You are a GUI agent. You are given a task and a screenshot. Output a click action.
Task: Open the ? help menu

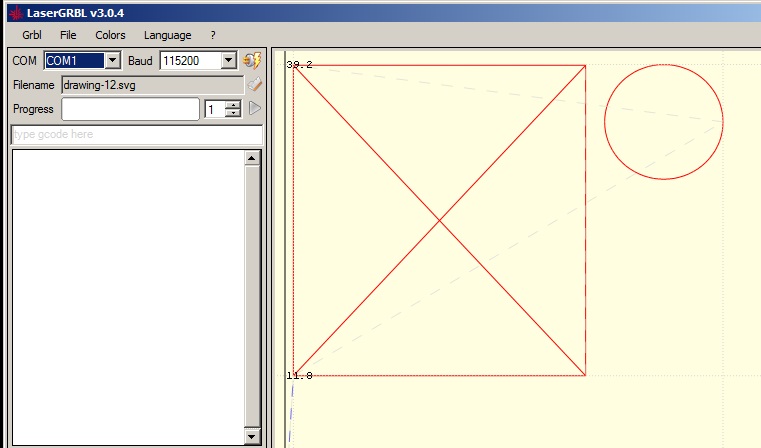213,35
